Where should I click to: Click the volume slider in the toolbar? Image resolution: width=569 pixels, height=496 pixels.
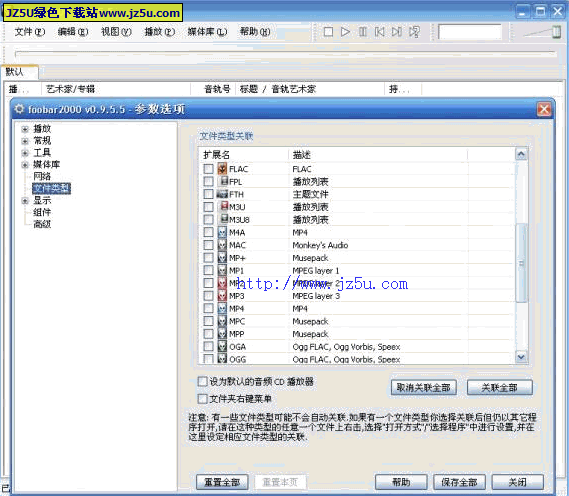tap(542, 32)
